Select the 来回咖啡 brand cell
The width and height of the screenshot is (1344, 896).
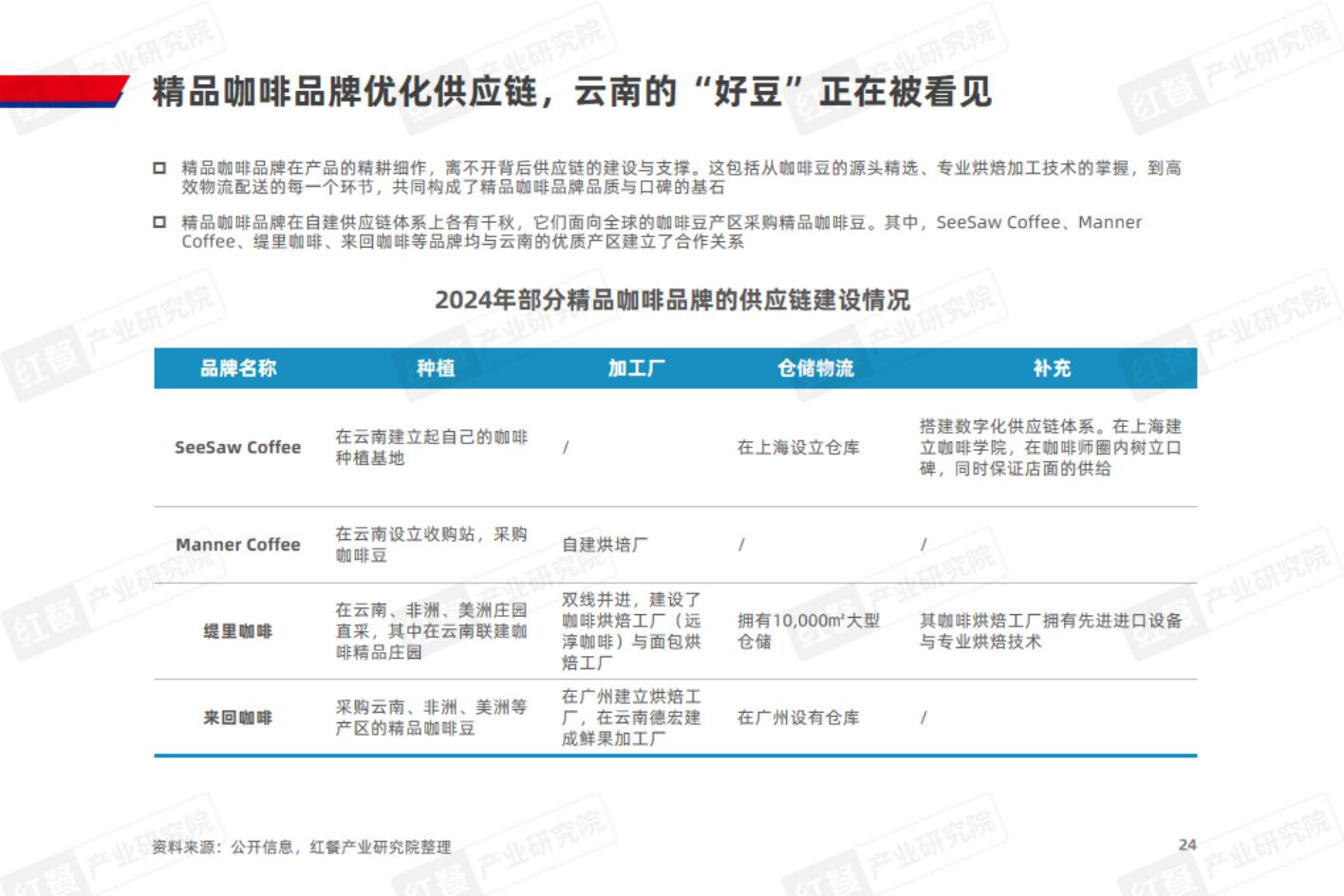point(237,718)
